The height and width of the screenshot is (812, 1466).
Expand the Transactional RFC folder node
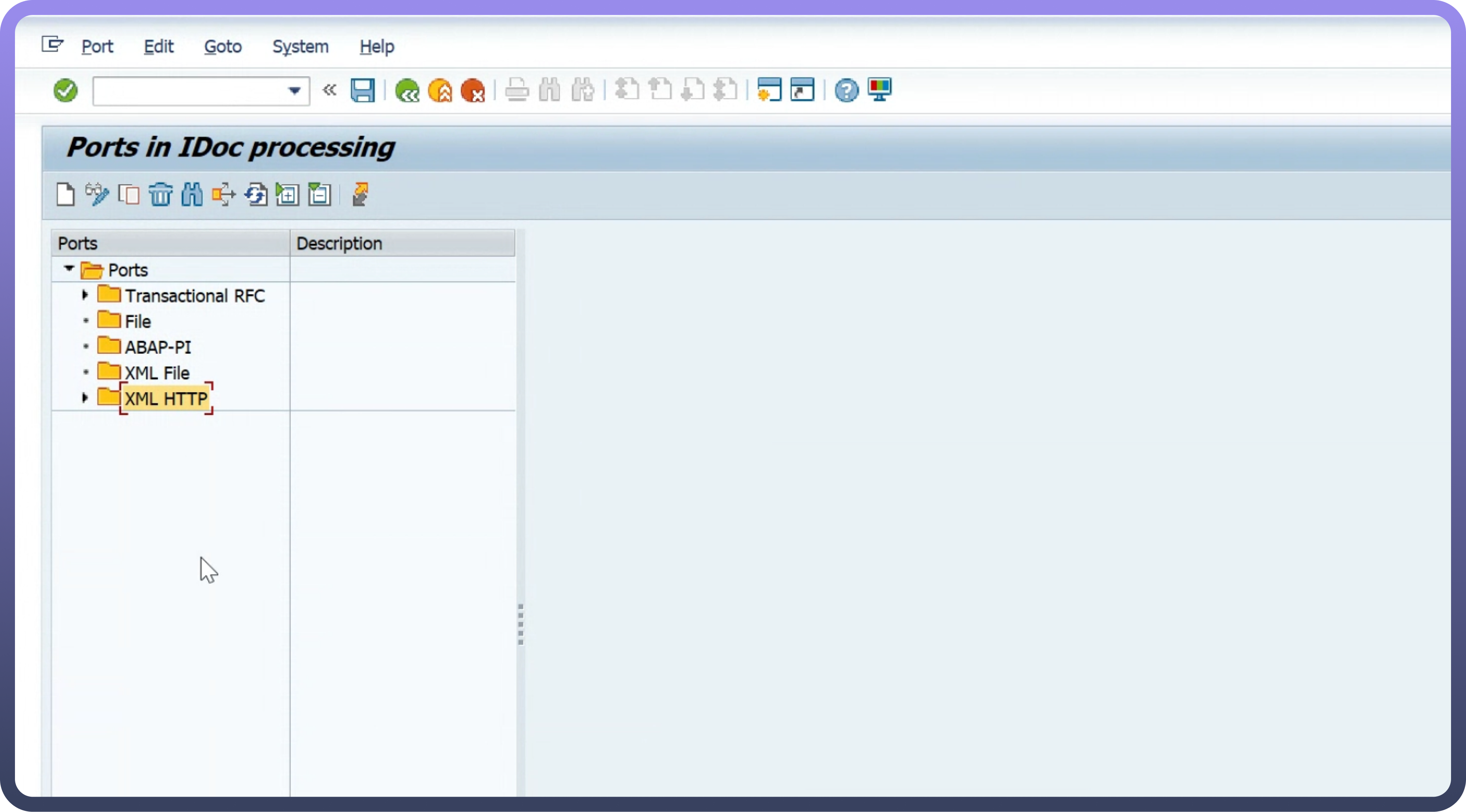click(85, 295)
